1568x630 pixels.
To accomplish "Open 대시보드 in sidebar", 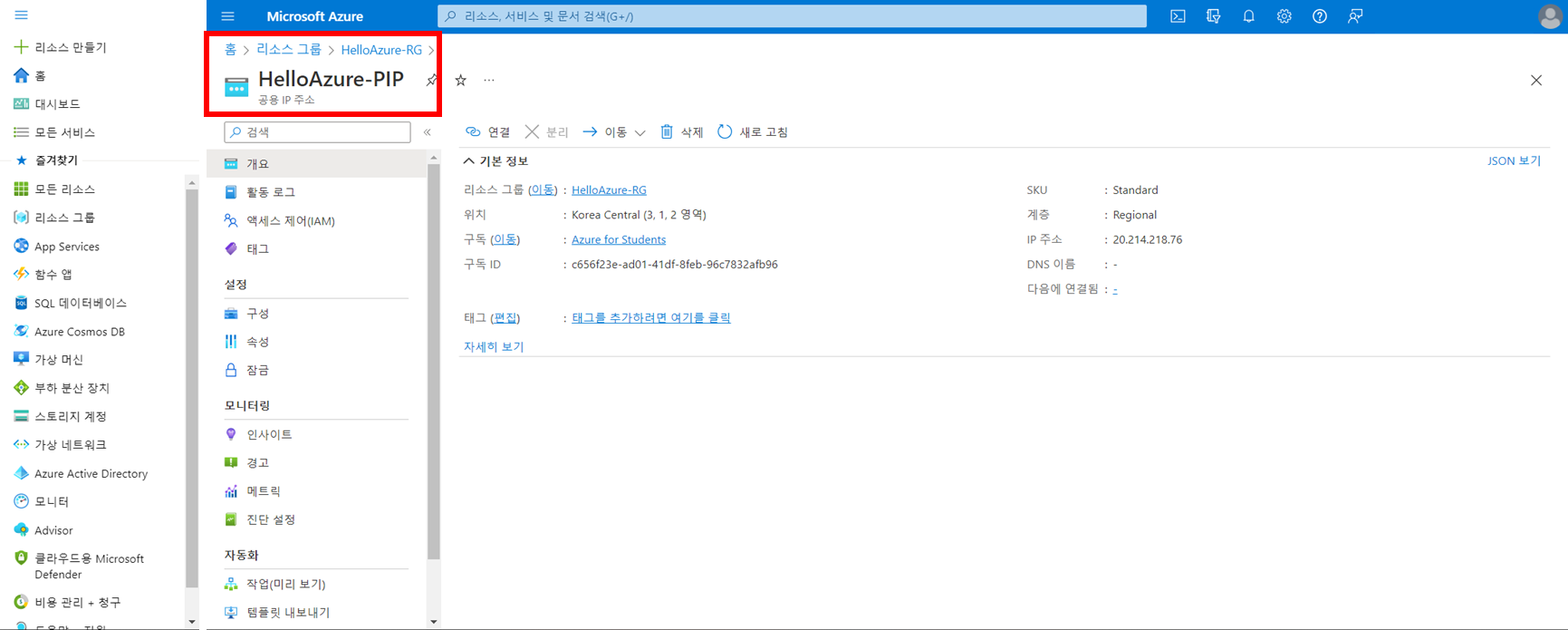I will pyautogui.click(x=47, y=103).
